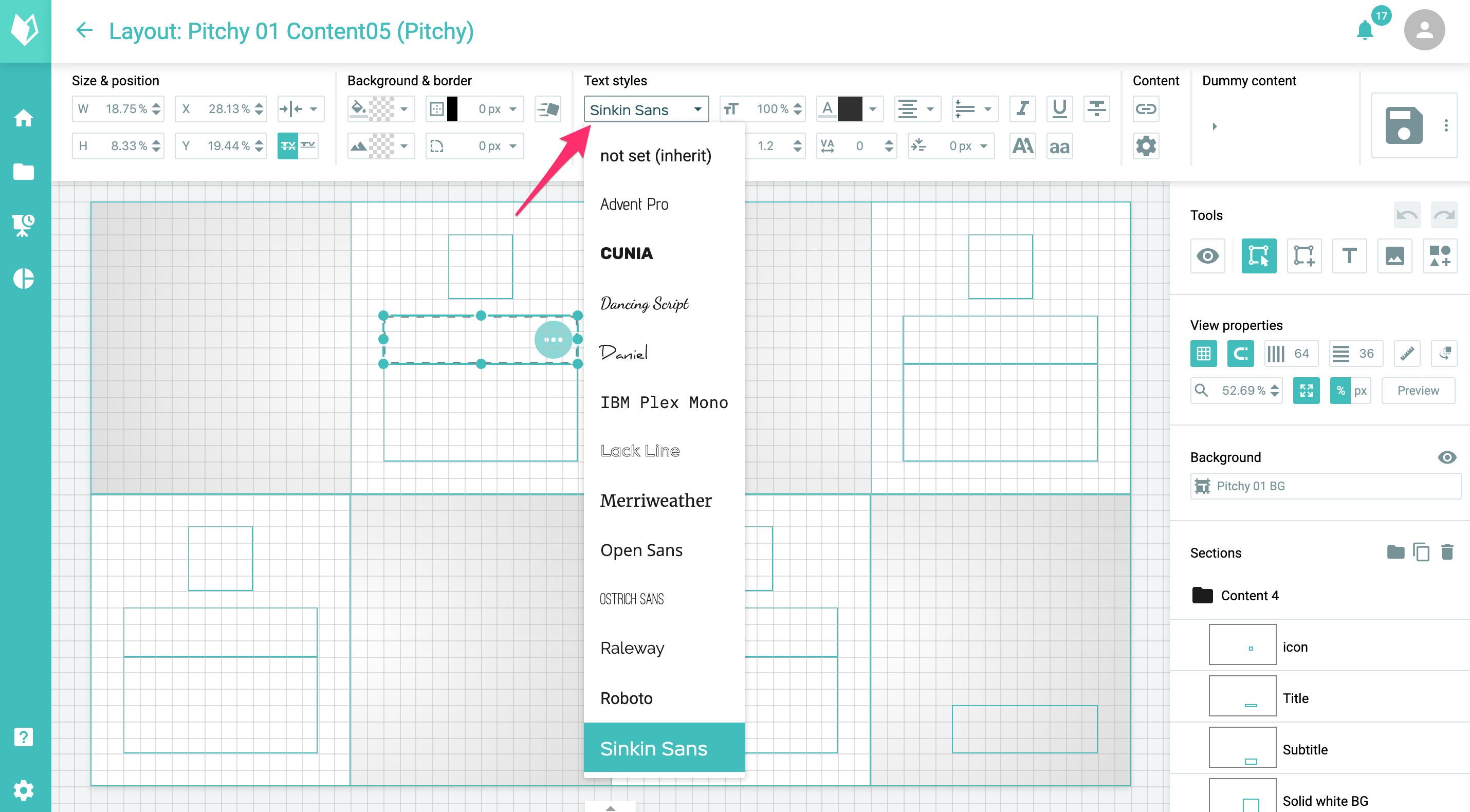Toggle Background visibility eye
Screen dimensions: 1470x812
[x=1446, y=457]
